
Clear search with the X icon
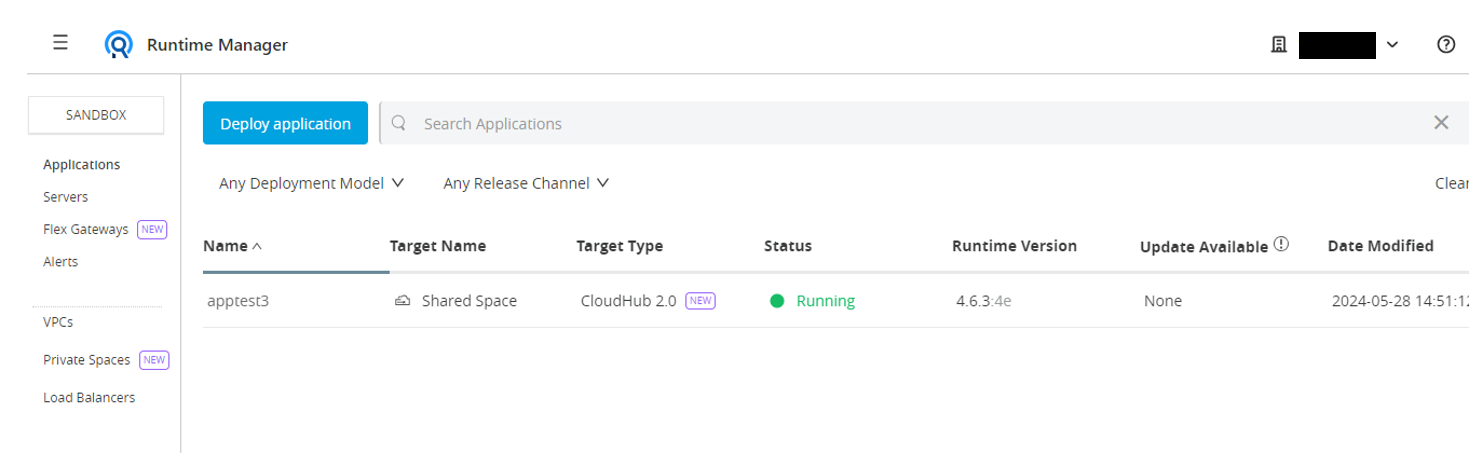coord(1441,123)
